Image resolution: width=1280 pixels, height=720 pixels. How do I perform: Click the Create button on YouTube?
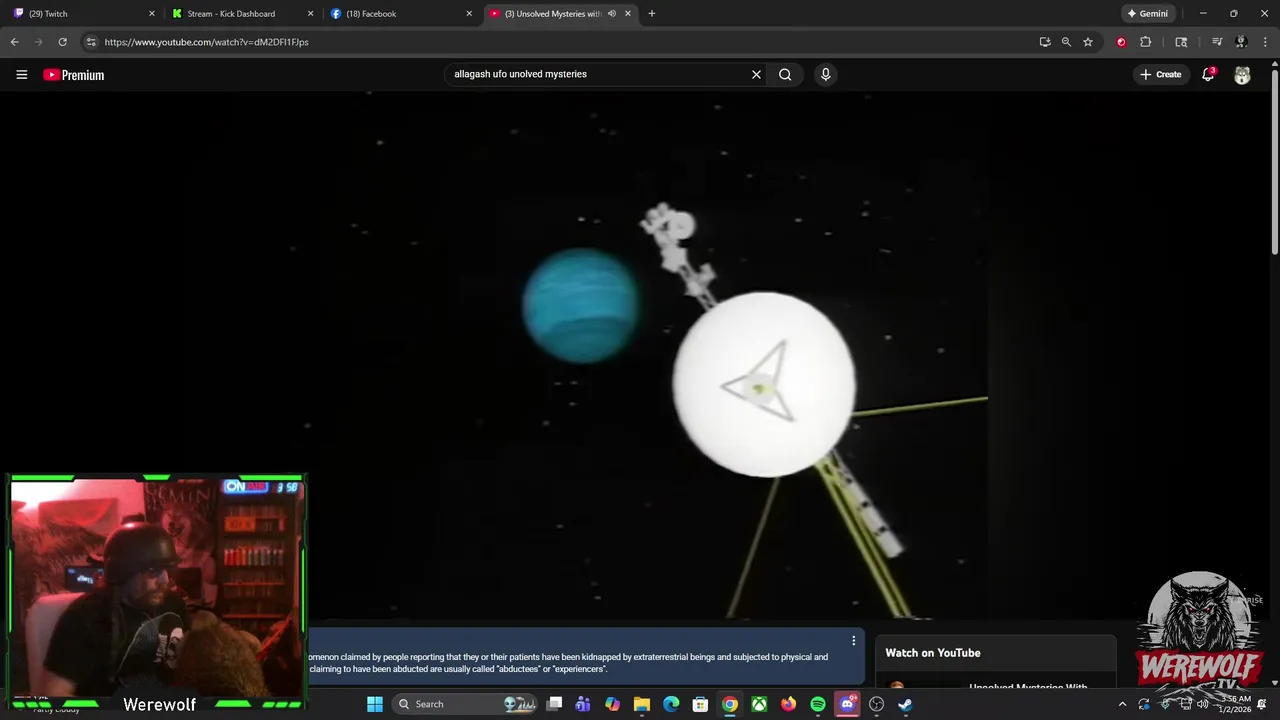(1161, 74)
